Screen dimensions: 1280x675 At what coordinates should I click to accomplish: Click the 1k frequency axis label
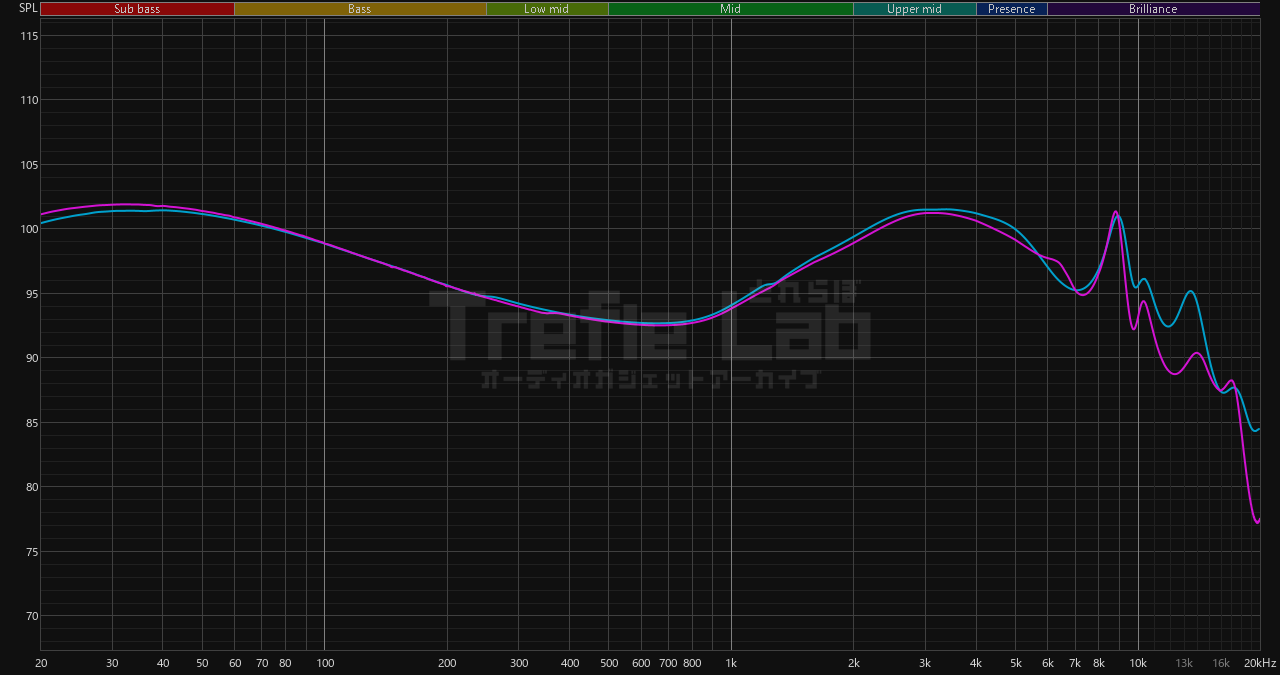tap(731, 663)
